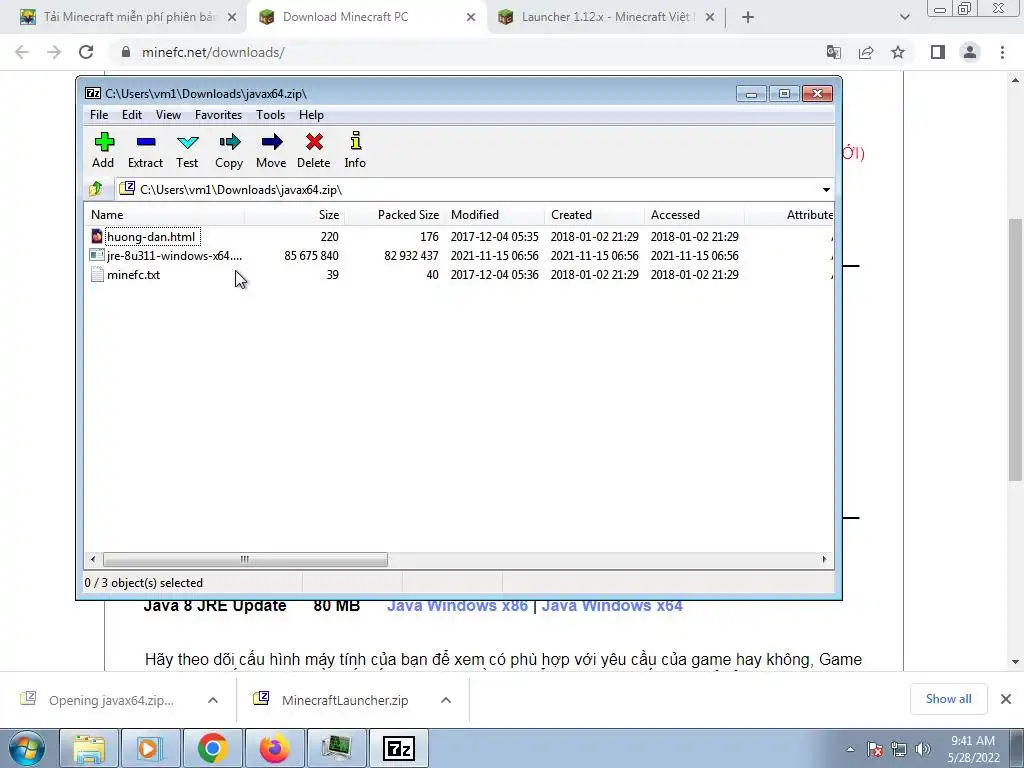Click the red Delete icon

tap(314, 142)
